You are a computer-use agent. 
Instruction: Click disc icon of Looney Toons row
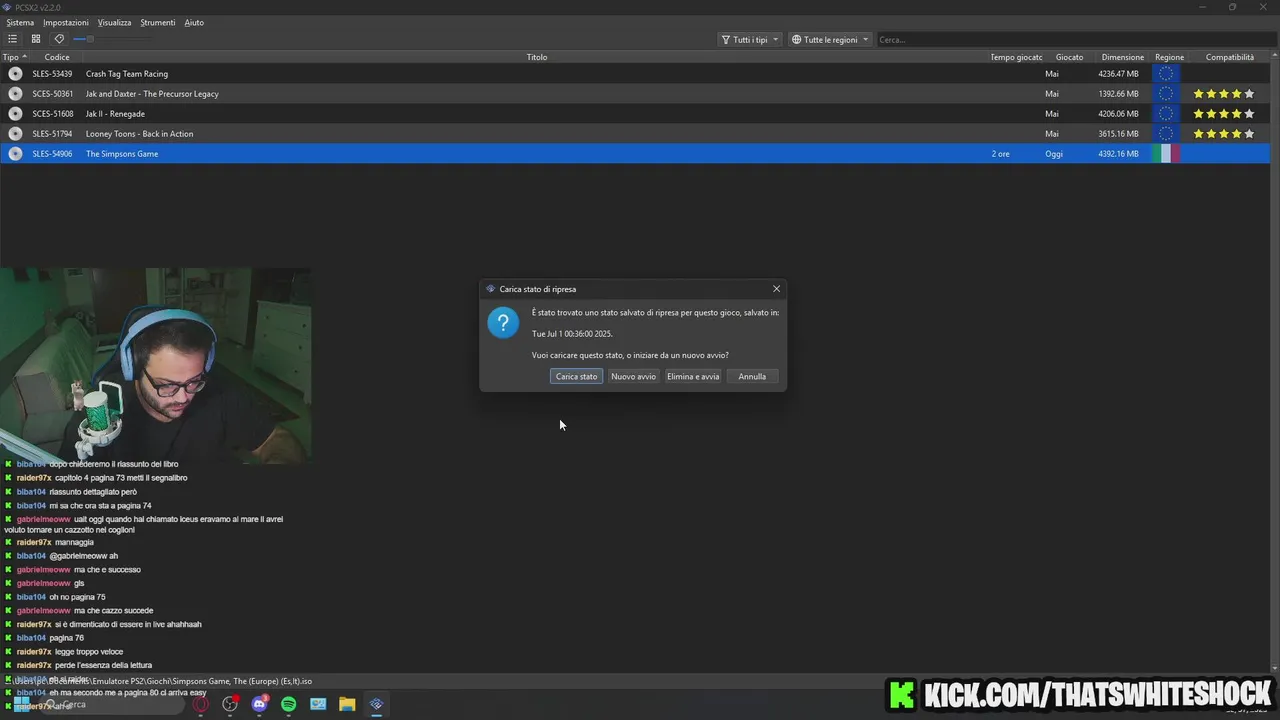click(15, 134)
